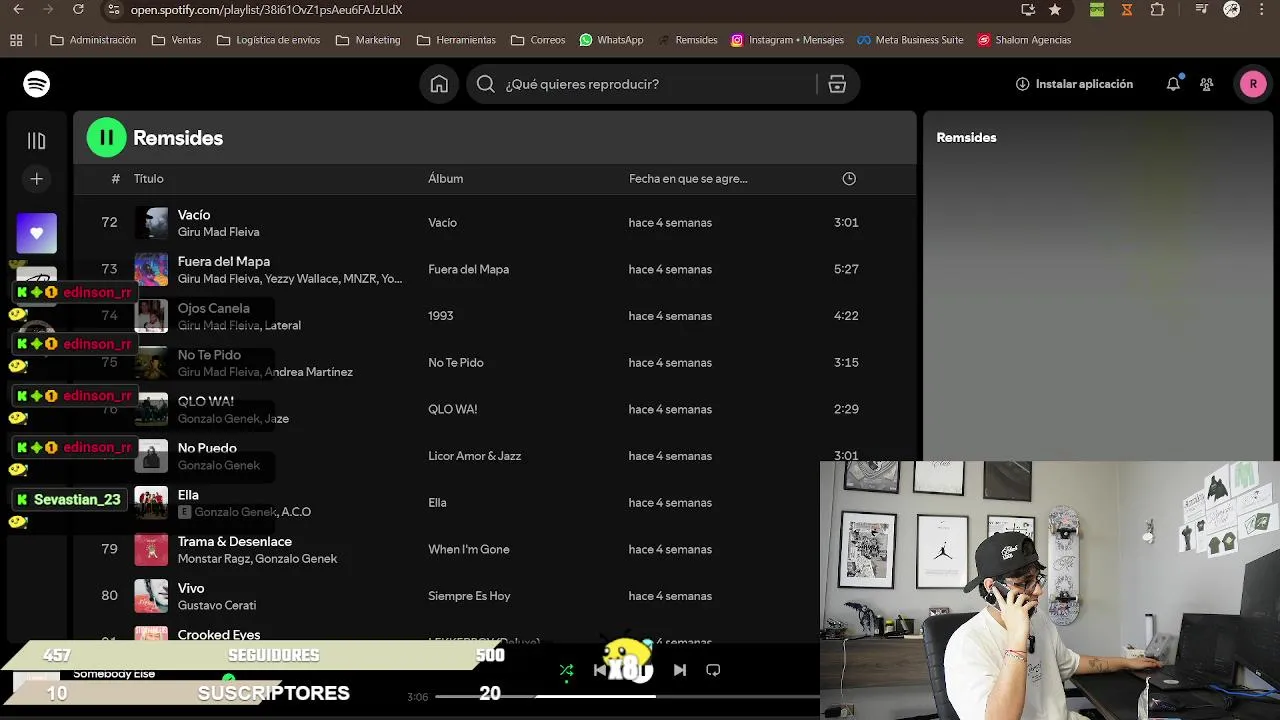Open Liked Songs heart tile
This screenshot has height=720, width=1280.
37,233
